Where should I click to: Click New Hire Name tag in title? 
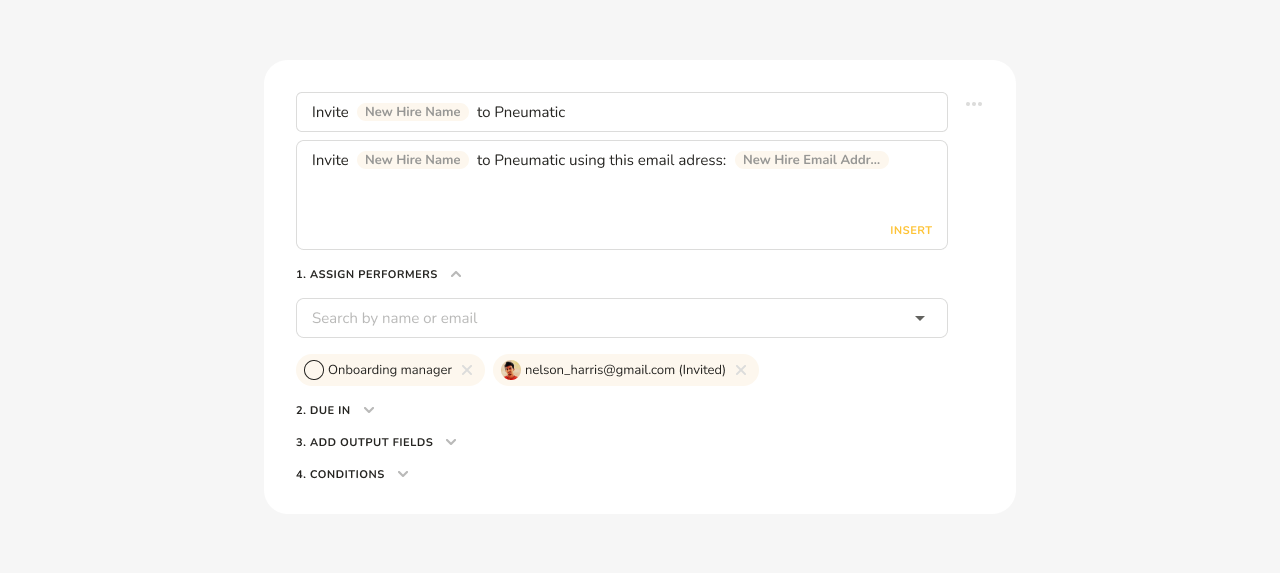pos(413,112)
